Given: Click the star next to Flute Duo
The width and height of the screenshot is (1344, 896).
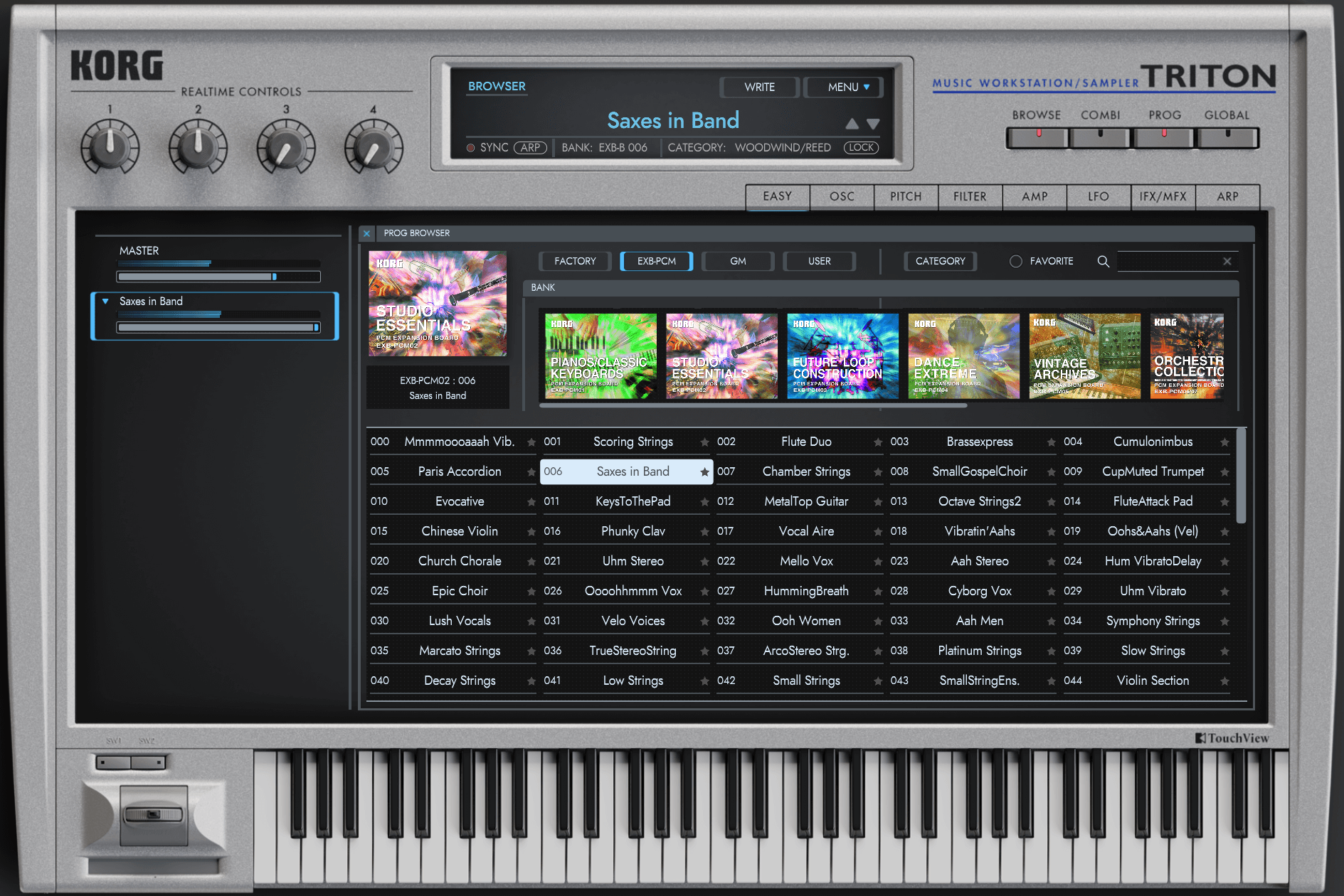Looking at the screenshot, I should [x=878, y=442].
